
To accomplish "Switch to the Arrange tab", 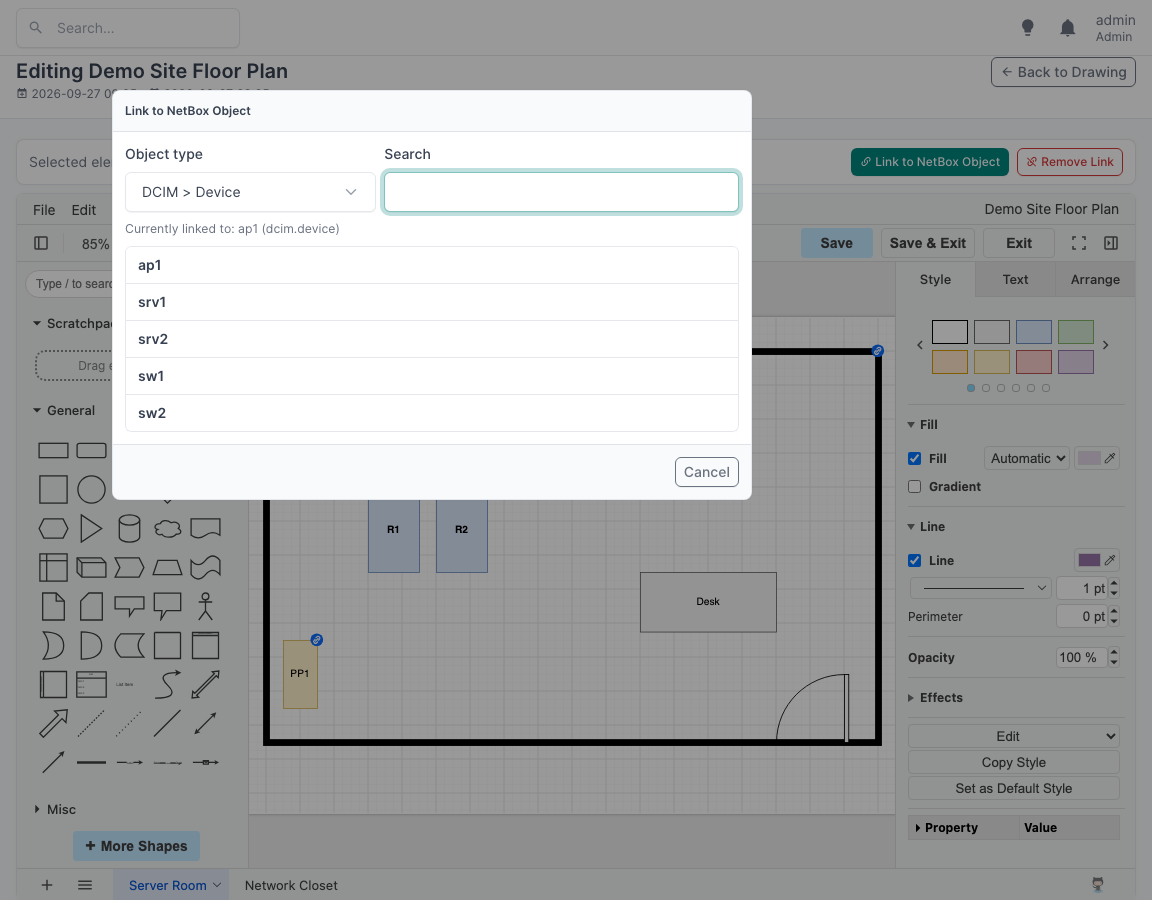I will pyautogui.click(x=1095, y=279).
